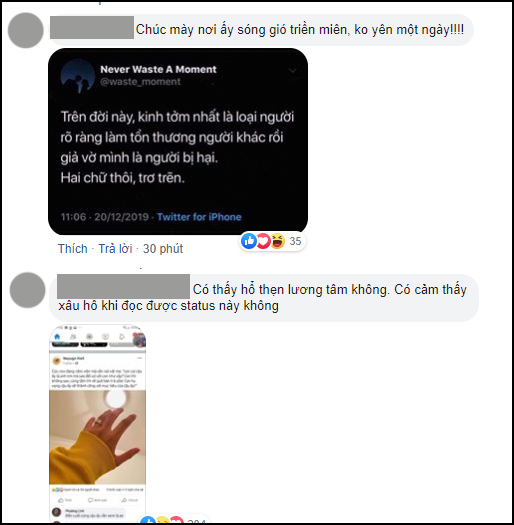Open the 30 phút timestamp
The image size is (514, 525).
163,249
